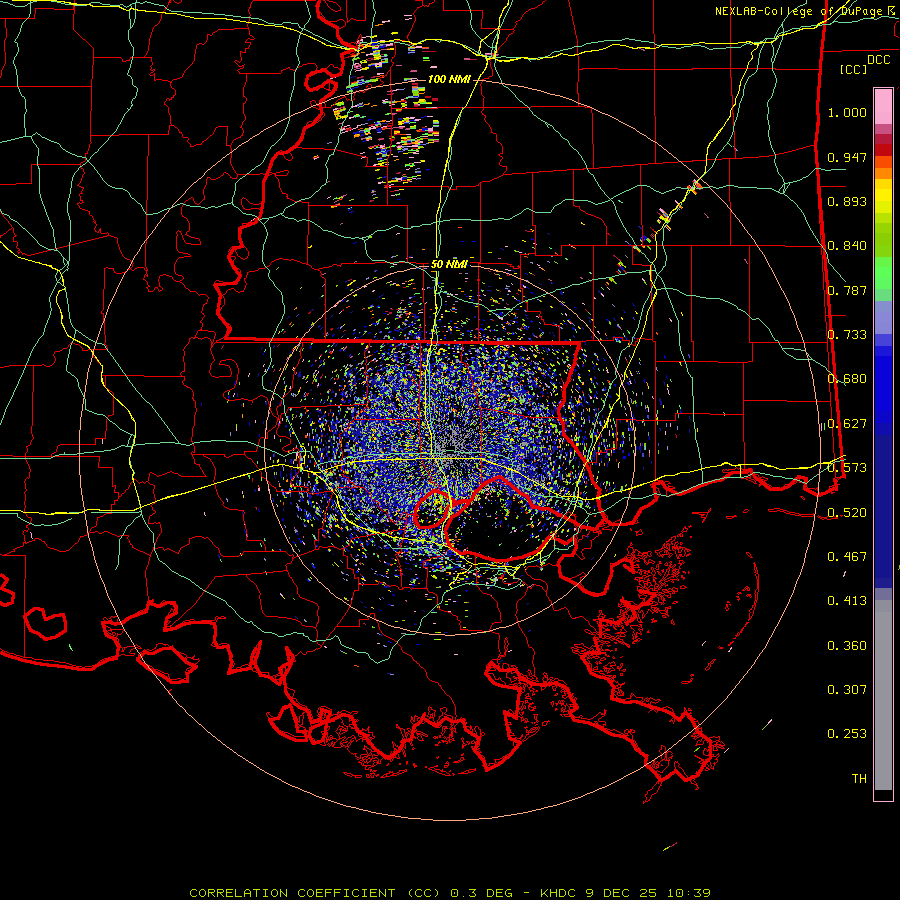Select the 0.413 scale value

tap(847, 601)
